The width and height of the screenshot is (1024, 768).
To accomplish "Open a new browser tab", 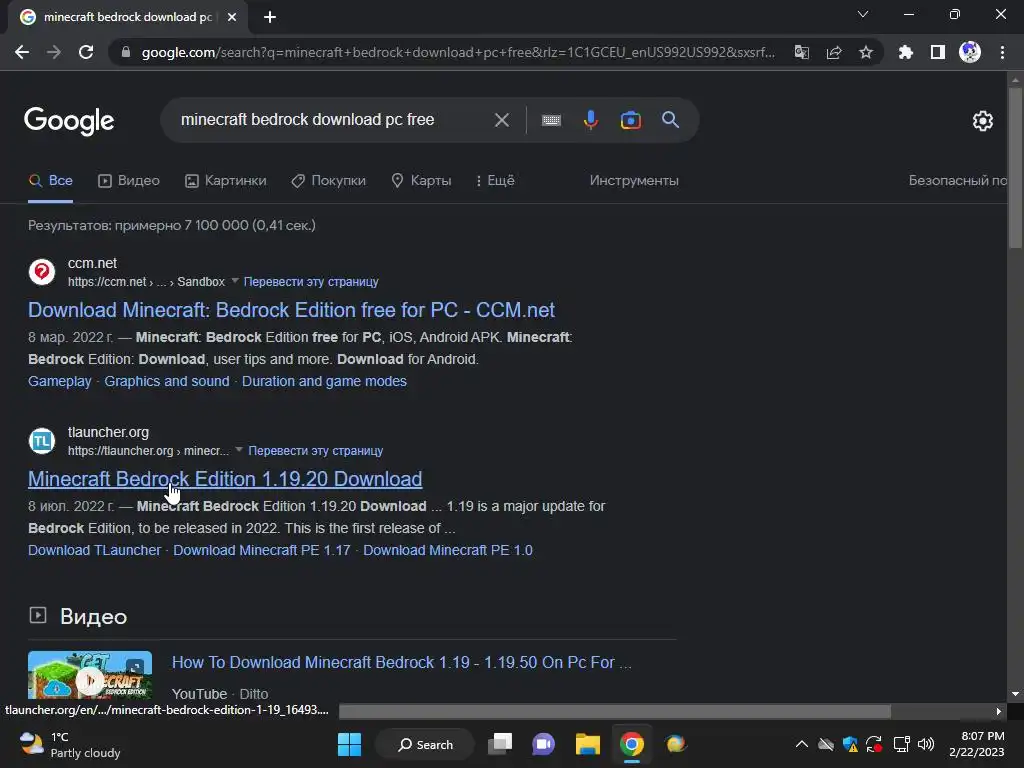I will point(270,17).
